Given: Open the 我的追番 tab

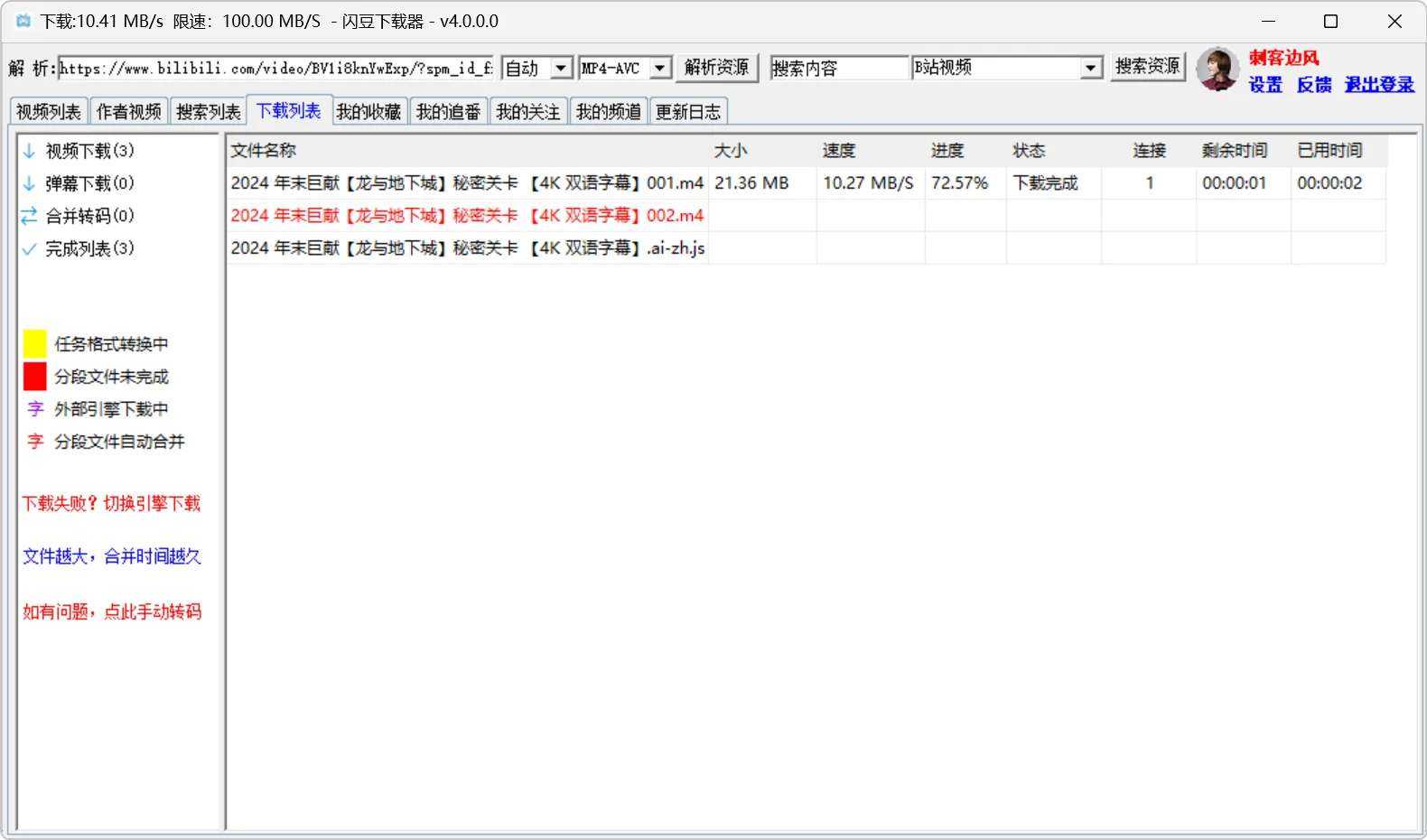Looking at the screenshot, I should (449, 111).
